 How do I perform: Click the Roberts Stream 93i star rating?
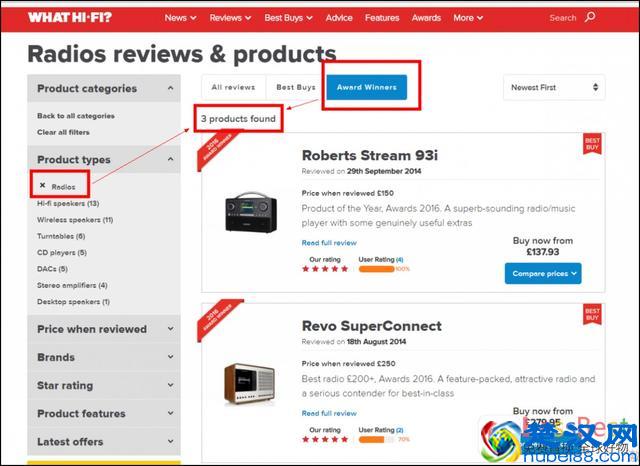(x=330, y=268)
